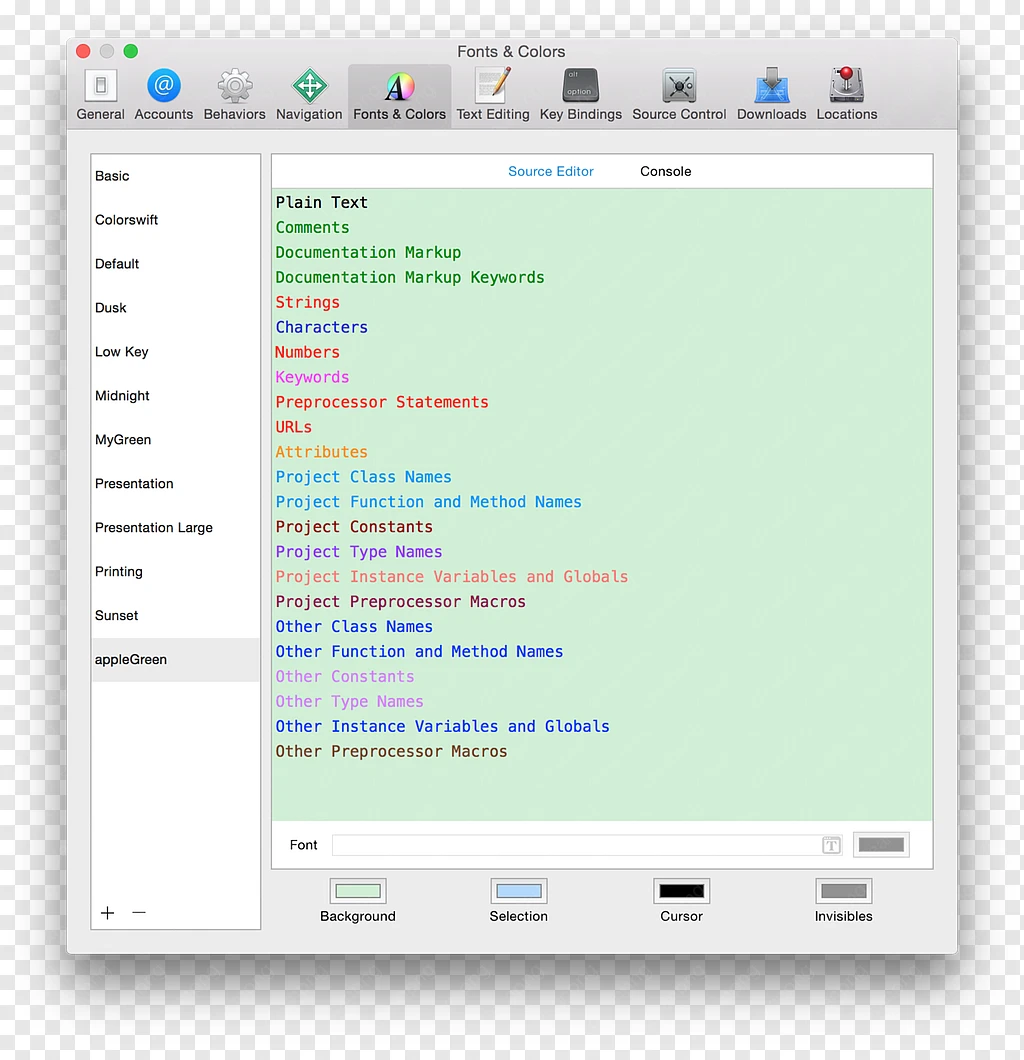Select the Strings syntax row

coord(602,303)
